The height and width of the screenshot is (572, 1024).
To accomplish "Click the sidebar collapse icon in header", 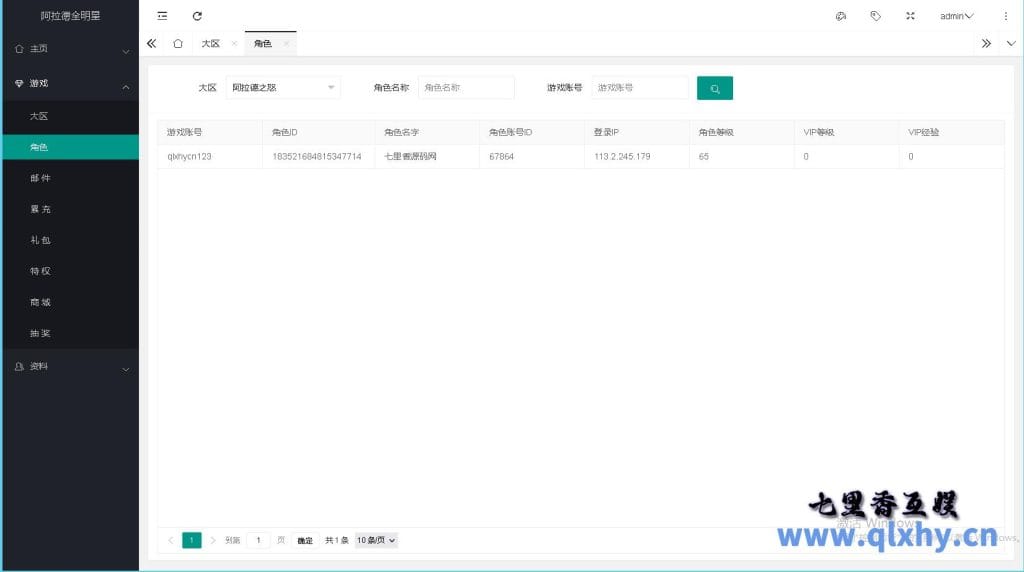I will (x=162, y=16).
